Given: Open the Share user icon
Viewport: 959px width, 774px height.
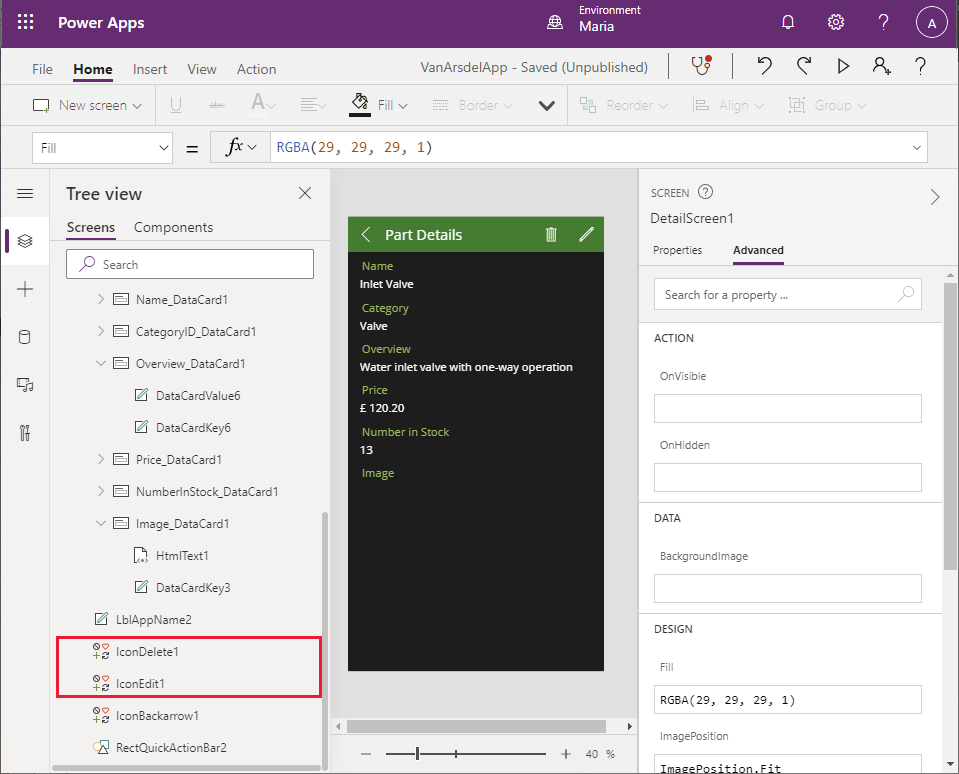Looking at the screenshot, I should (881, 66).
